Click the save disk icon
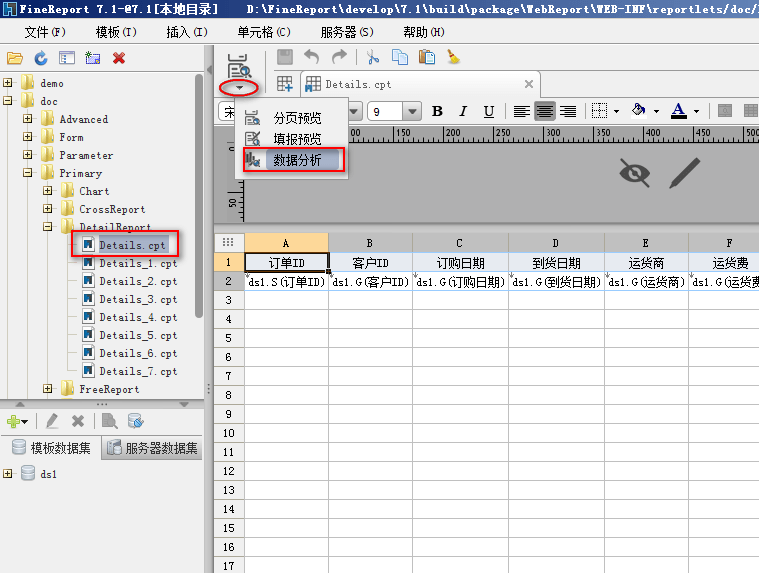The height and width of the screenshot is (573, 759). (x=285, y=57)
